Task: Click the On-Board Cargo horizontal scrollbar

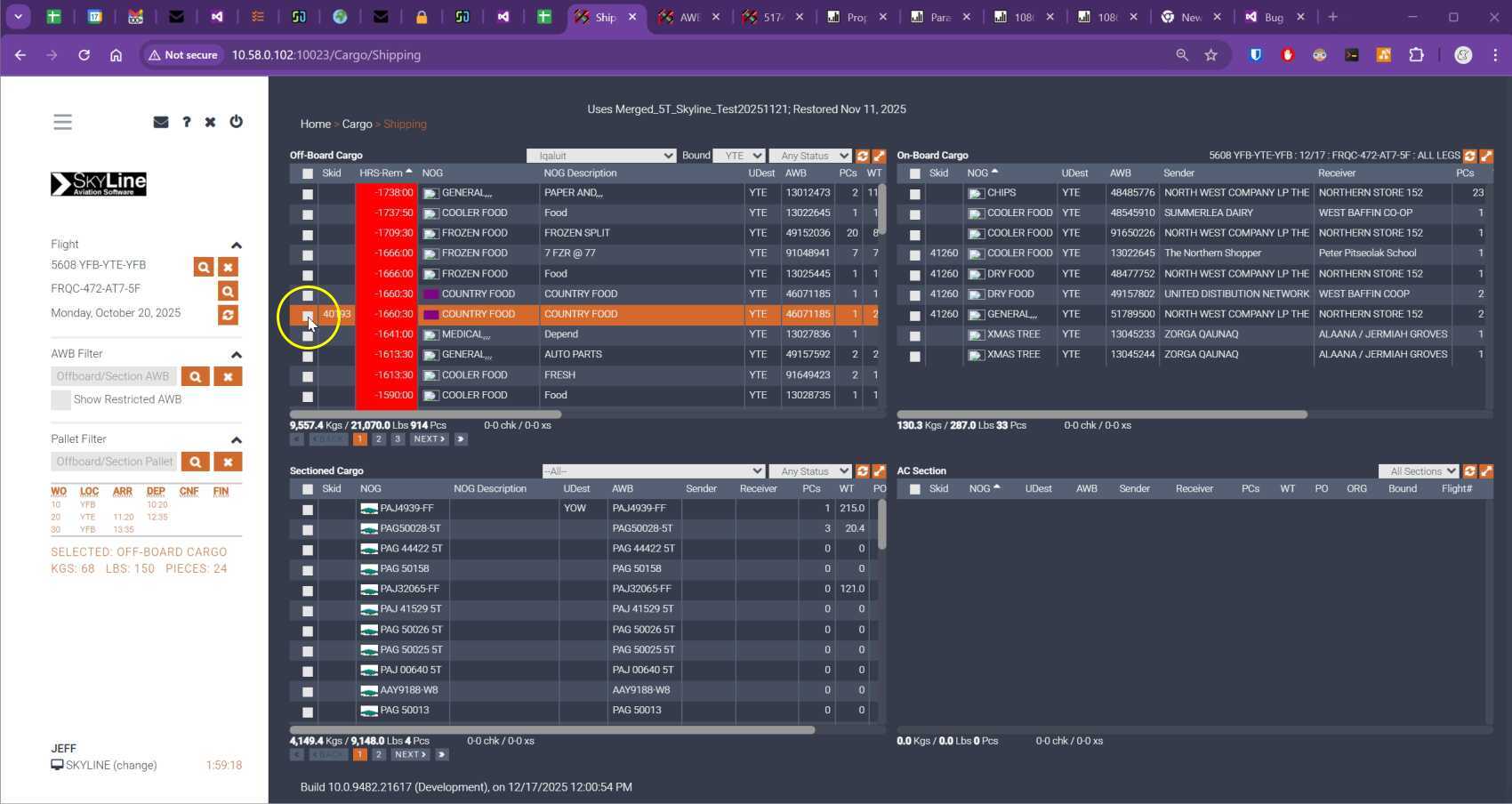Action: pos(1102,414)
